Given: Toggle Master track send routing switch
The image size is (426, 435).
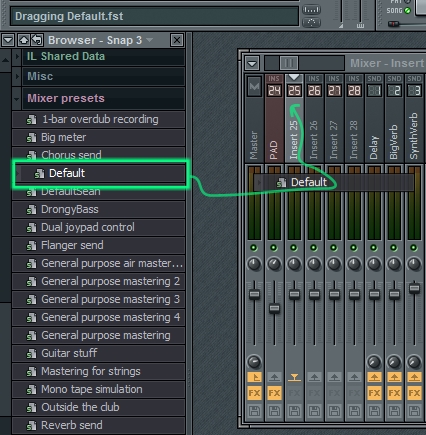Looking at the screenshot, I should coord(254,377).
